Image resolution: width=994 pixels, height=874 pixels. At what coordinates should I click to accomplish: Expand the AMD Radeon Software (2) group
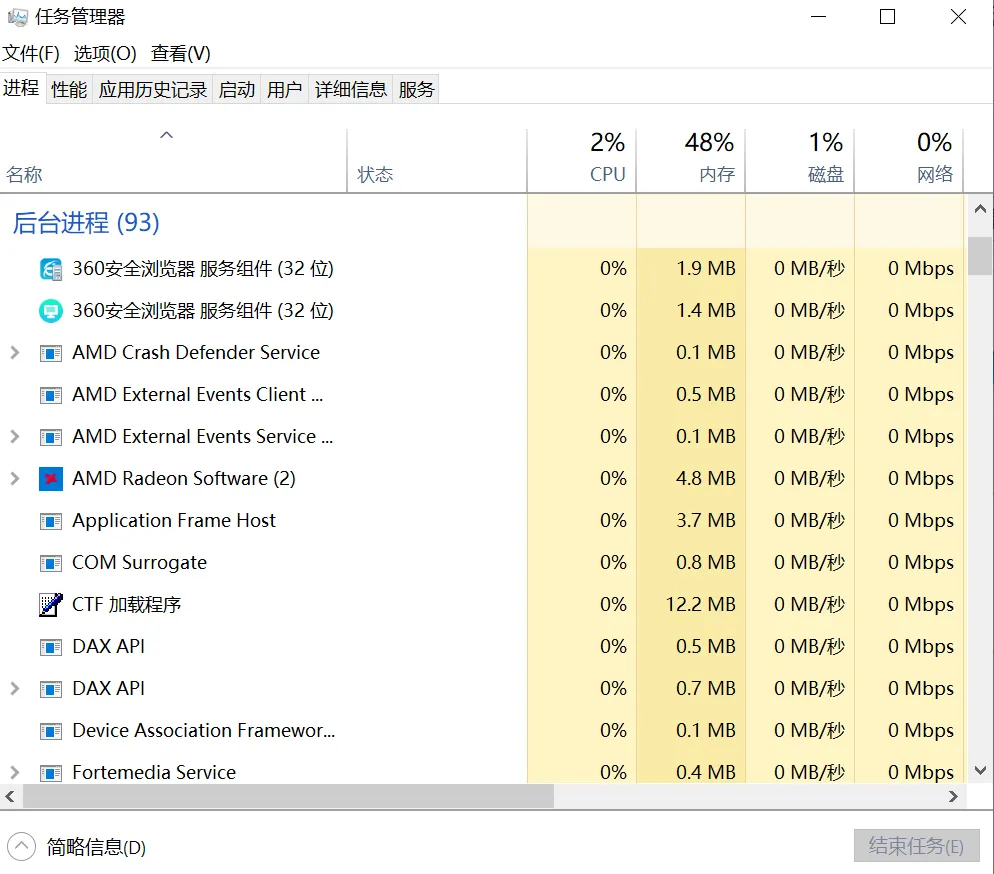[x=14, y=479]
